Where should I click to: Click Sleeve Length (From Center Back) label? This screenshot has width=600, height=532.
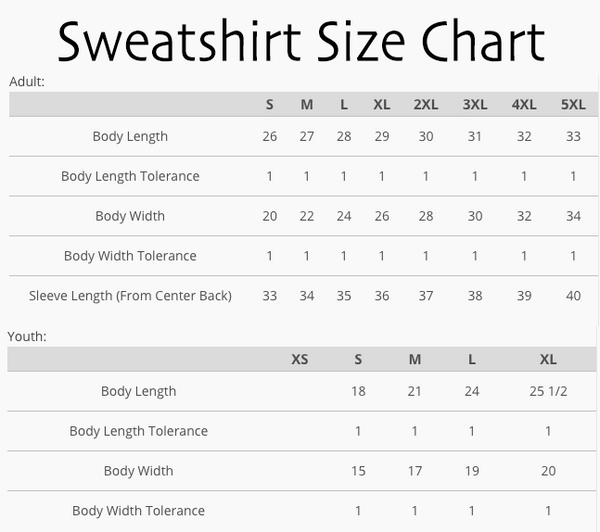pyautogui.click(x=130, y=296)
